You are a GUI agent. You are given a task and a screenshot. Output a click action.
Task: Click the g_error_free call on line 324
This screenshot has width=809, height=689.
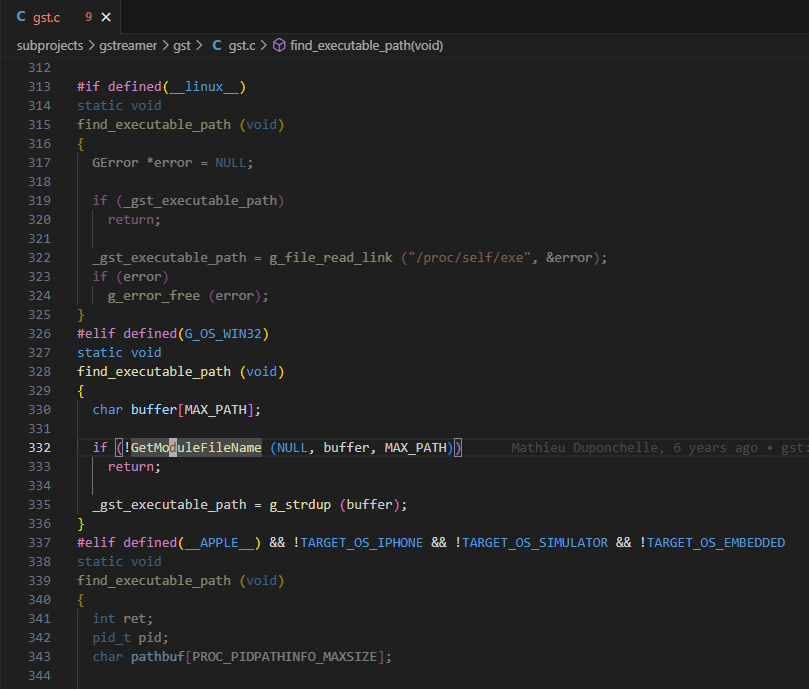point(154,296)
